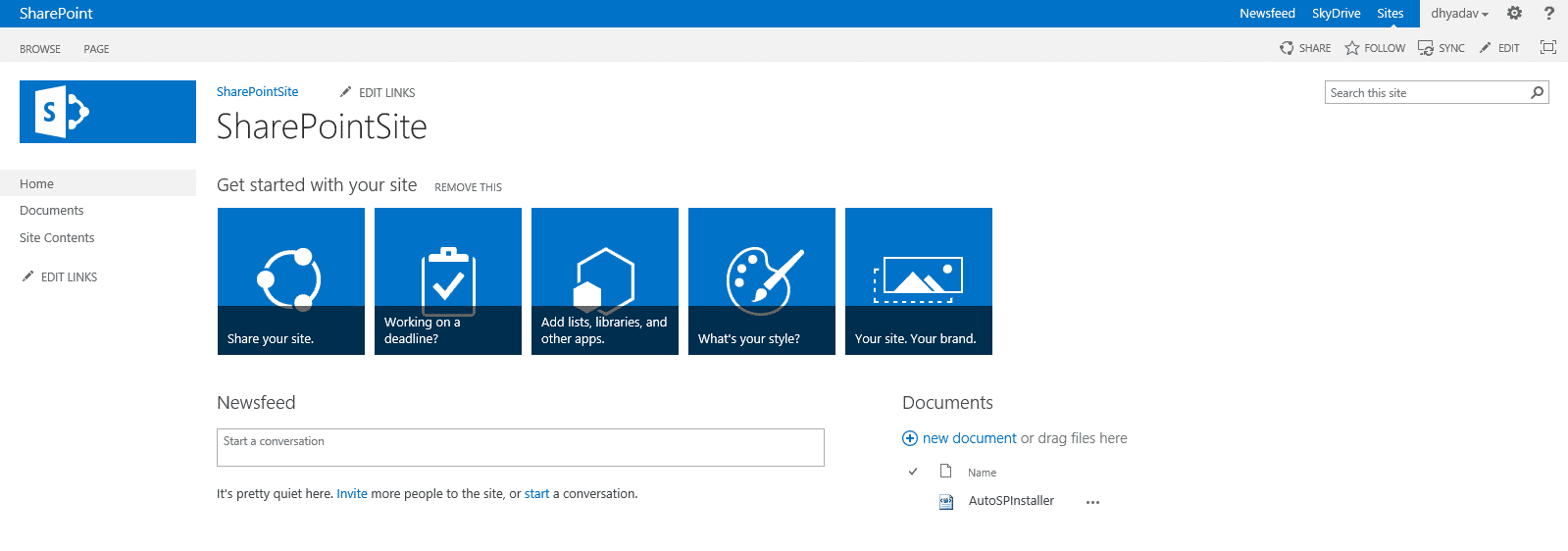Click EDIT button text in ribbon

click(1509, 48)
